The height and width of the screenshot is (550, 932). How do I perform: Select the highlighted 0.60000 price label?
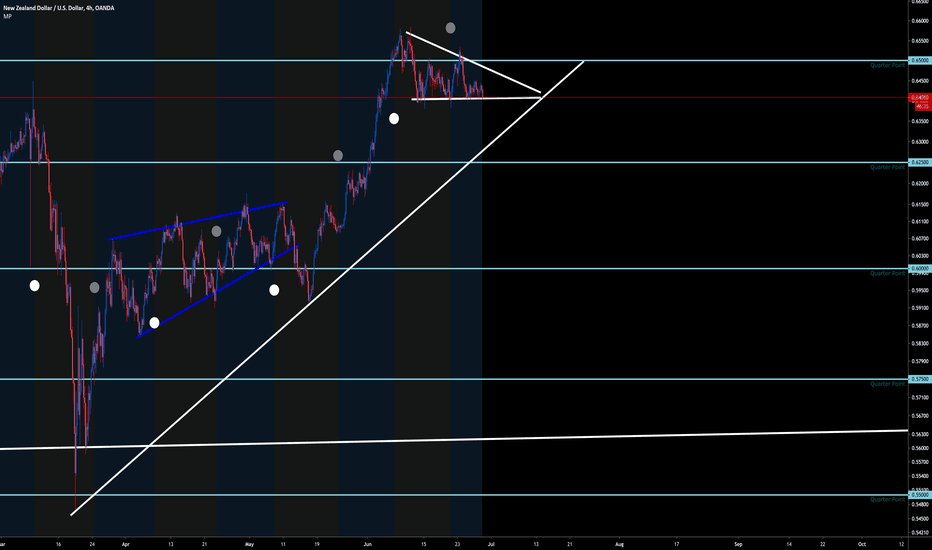tap(920, 268)
